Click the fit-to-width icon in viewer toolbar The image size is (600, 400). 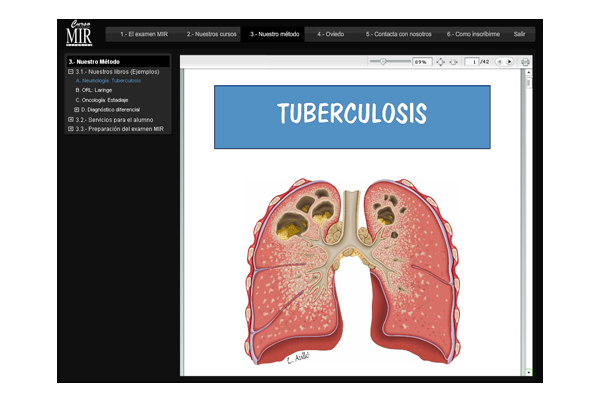click(453, 62)
